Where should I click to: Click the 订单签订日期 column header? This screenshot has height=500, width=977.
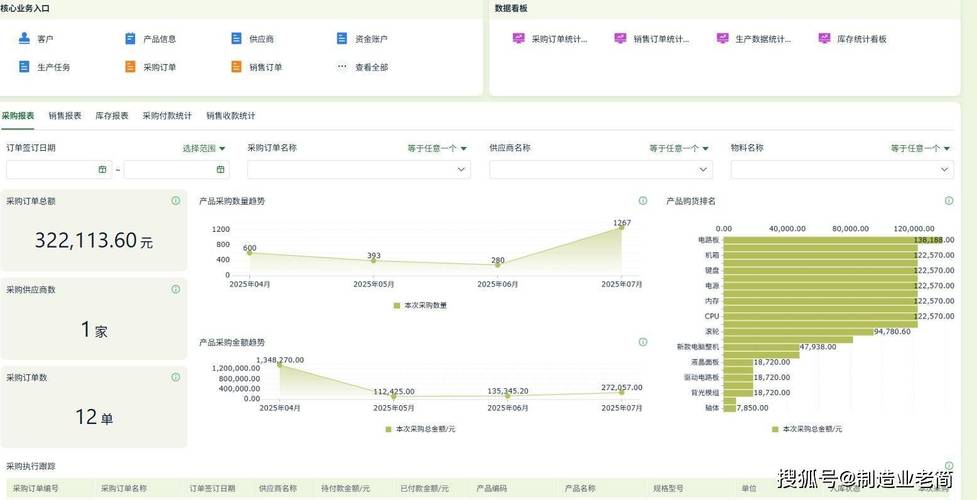(212, 488)
